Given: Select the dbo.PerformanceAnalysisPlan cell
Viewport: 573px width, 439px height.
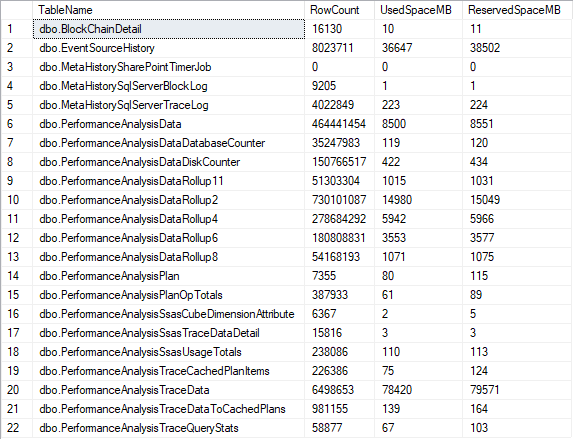Looking at the screenshot, I should point(168,276).
